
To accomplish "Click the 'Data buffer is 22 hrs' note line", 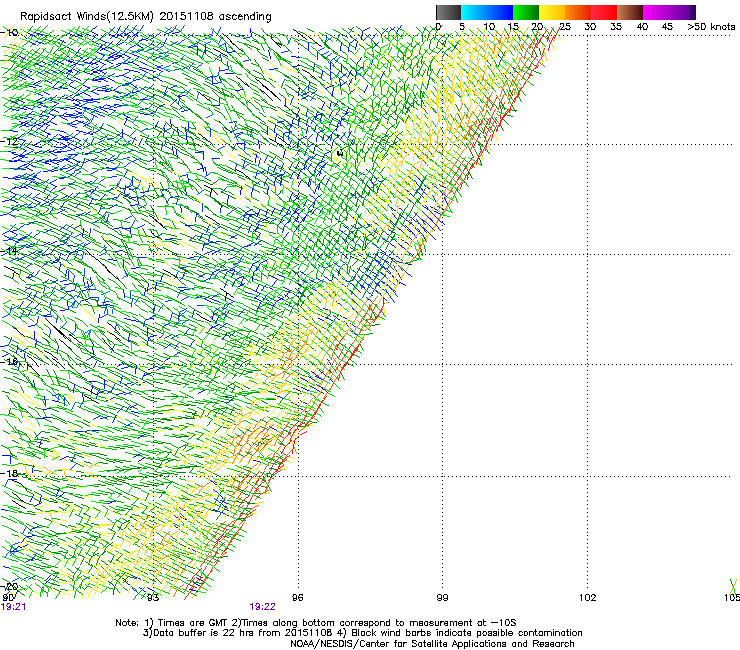I will (x=362, y=633).
